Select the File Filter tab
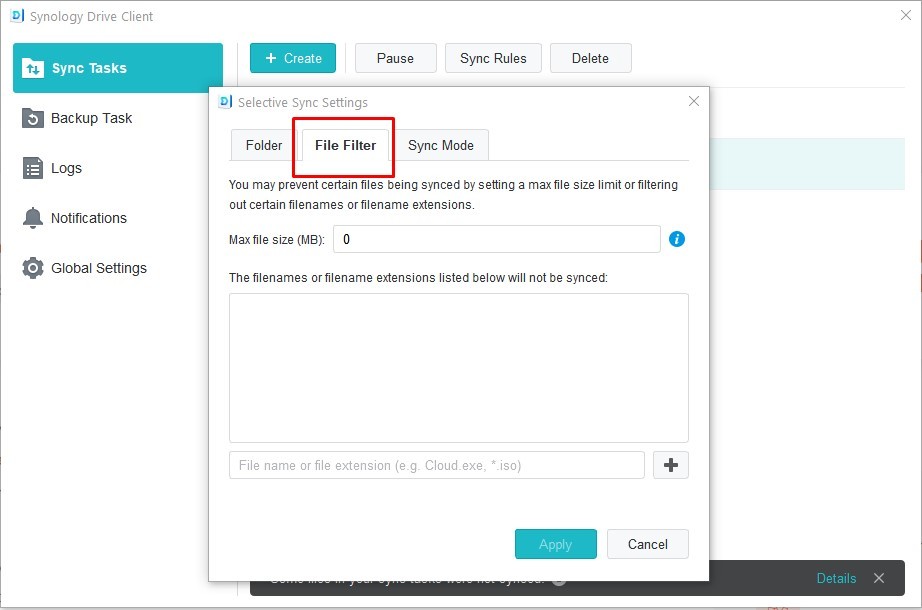This screenshot has height=610, width=922. [345, 145]
